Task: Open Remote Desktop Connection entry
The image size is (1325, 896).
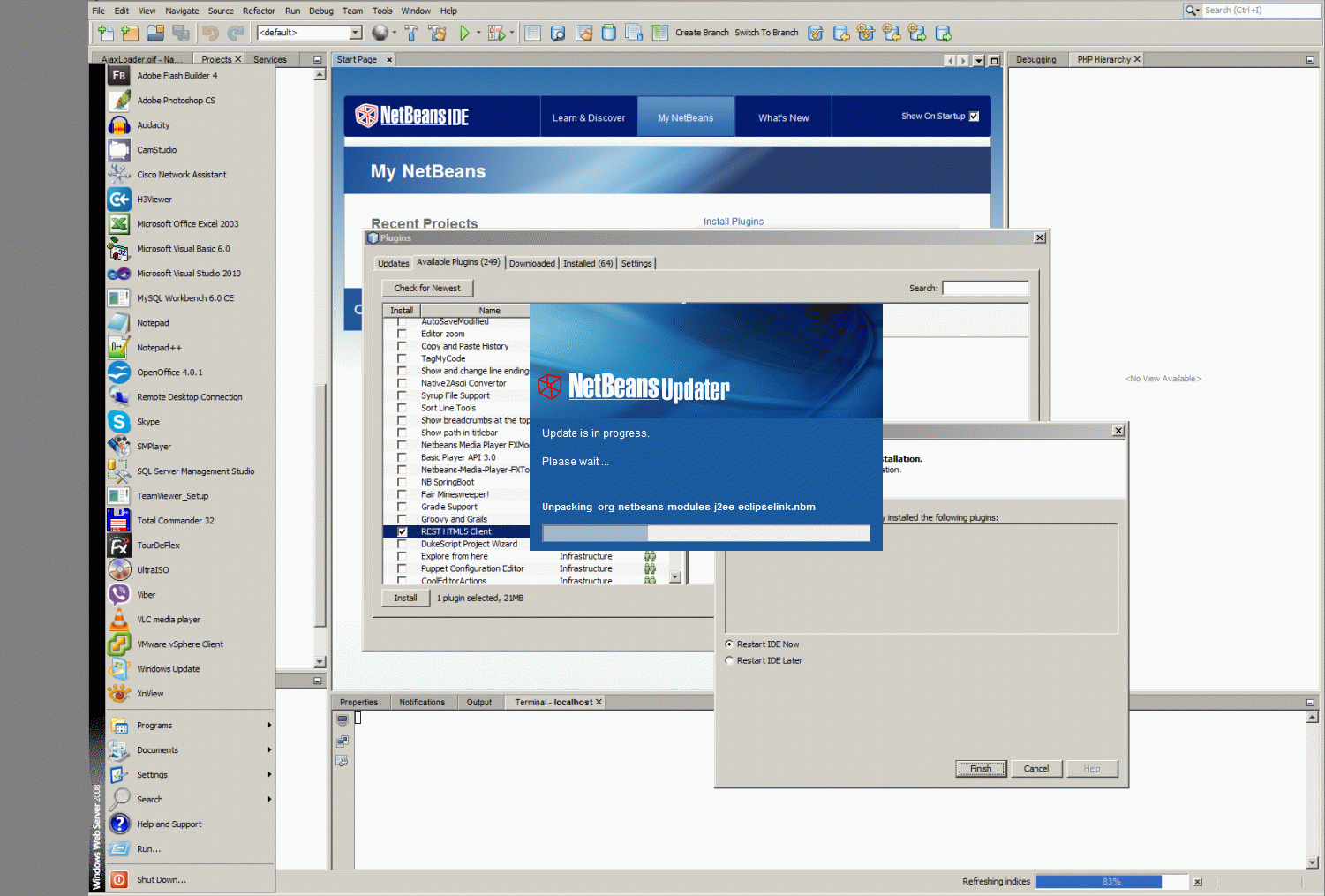Action: 190,397
